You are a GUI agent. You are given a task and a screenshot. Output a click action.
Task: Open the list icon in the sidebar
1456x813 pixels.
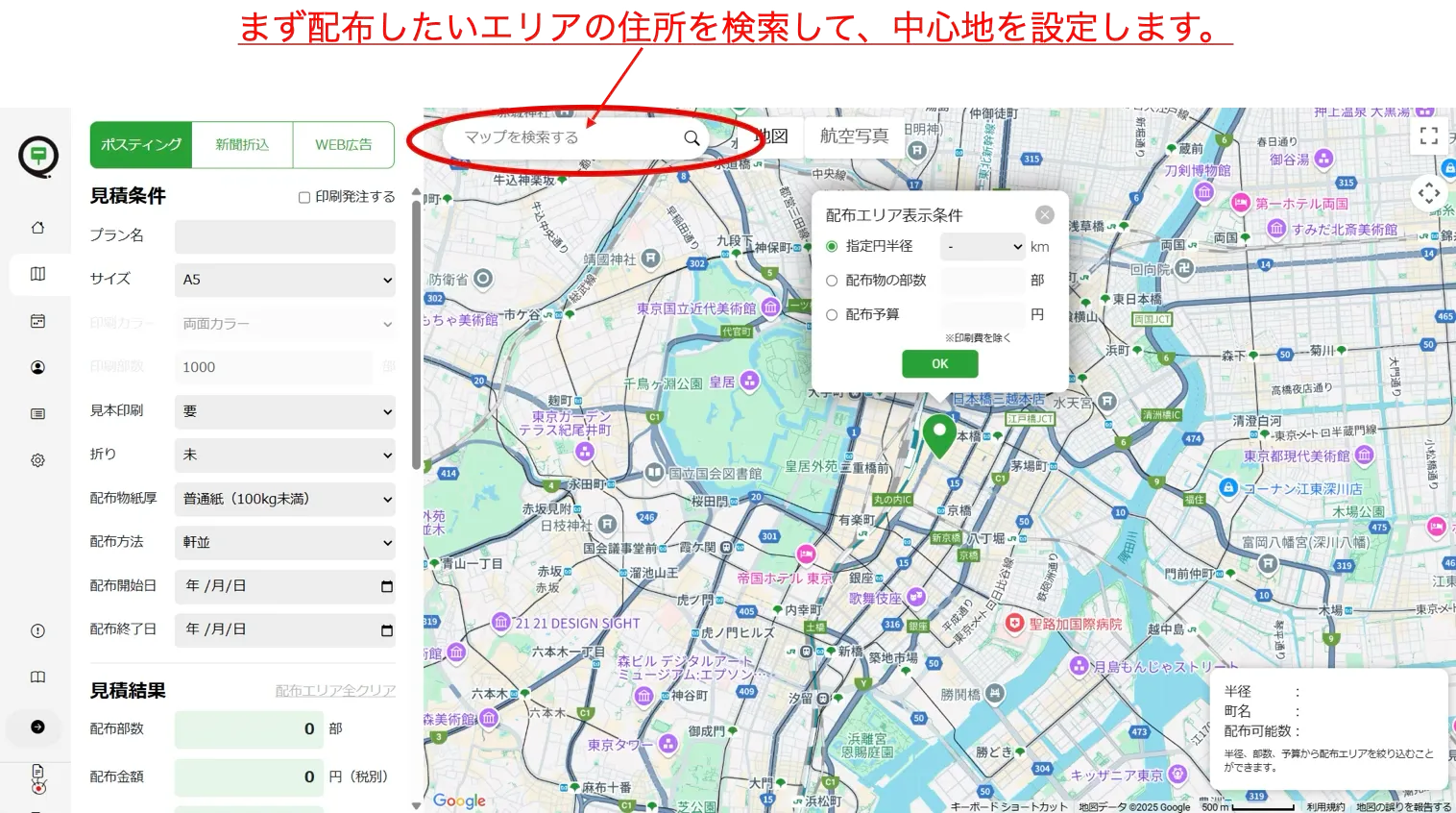tap(37, 414)
